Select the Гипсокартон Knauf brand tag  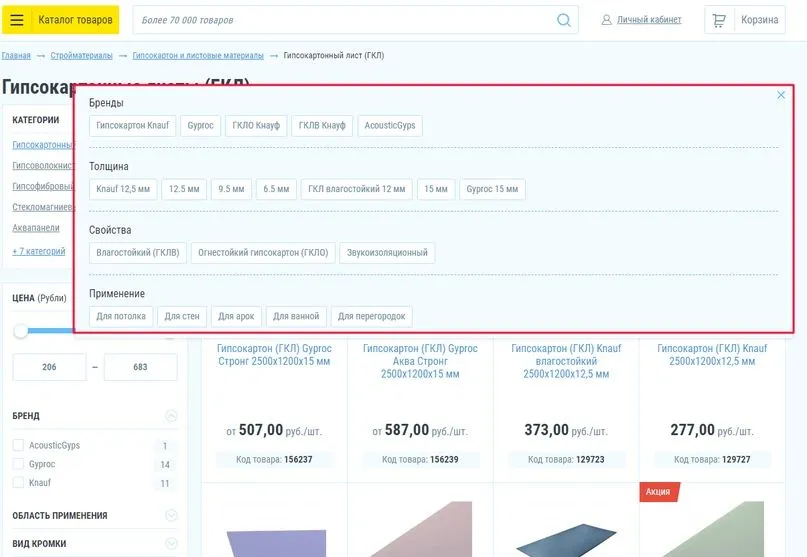click(132, 126)
